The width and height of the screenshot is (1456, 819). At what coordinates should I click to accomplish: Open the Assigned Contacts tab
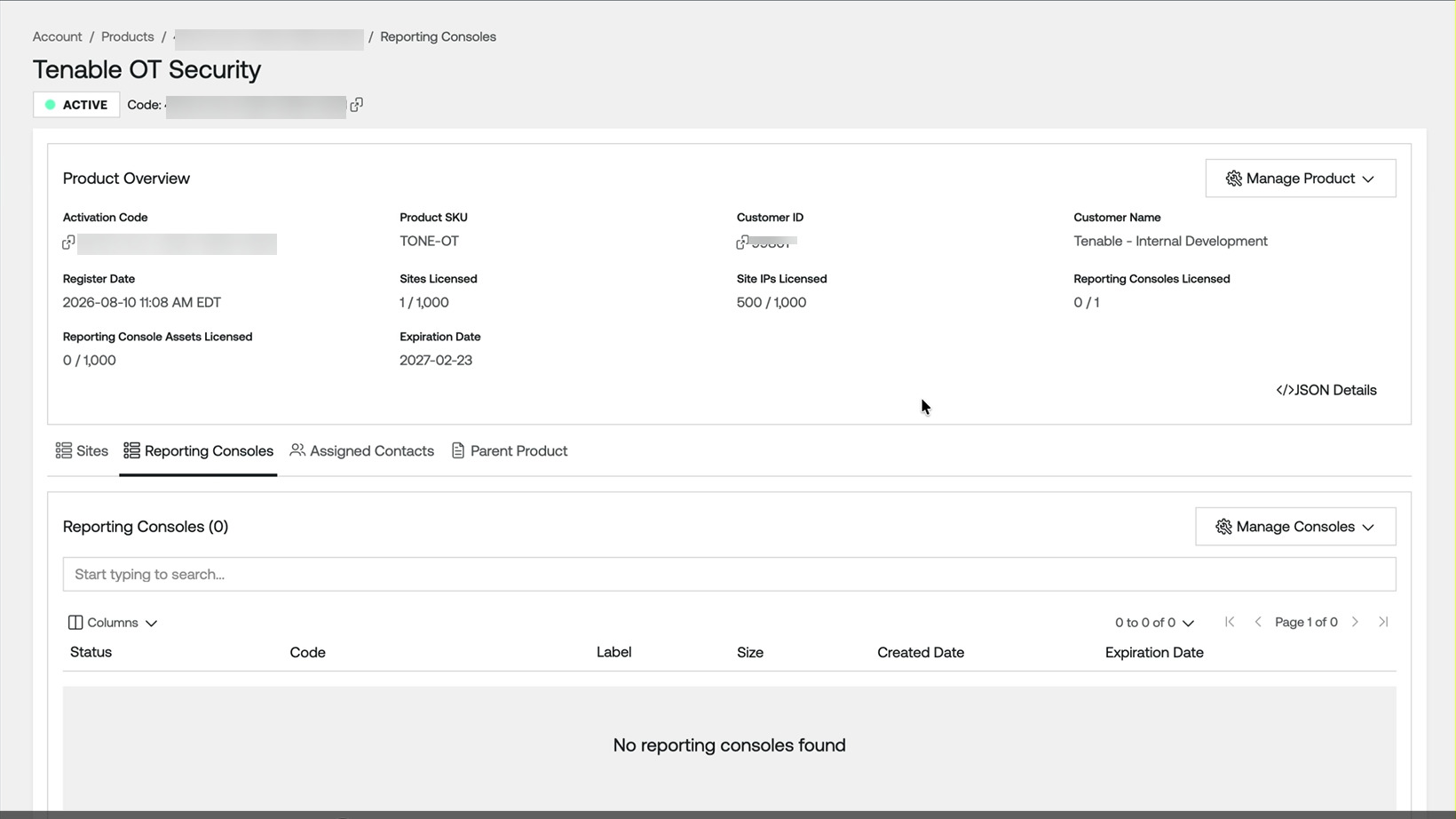[x=362, y=451]
